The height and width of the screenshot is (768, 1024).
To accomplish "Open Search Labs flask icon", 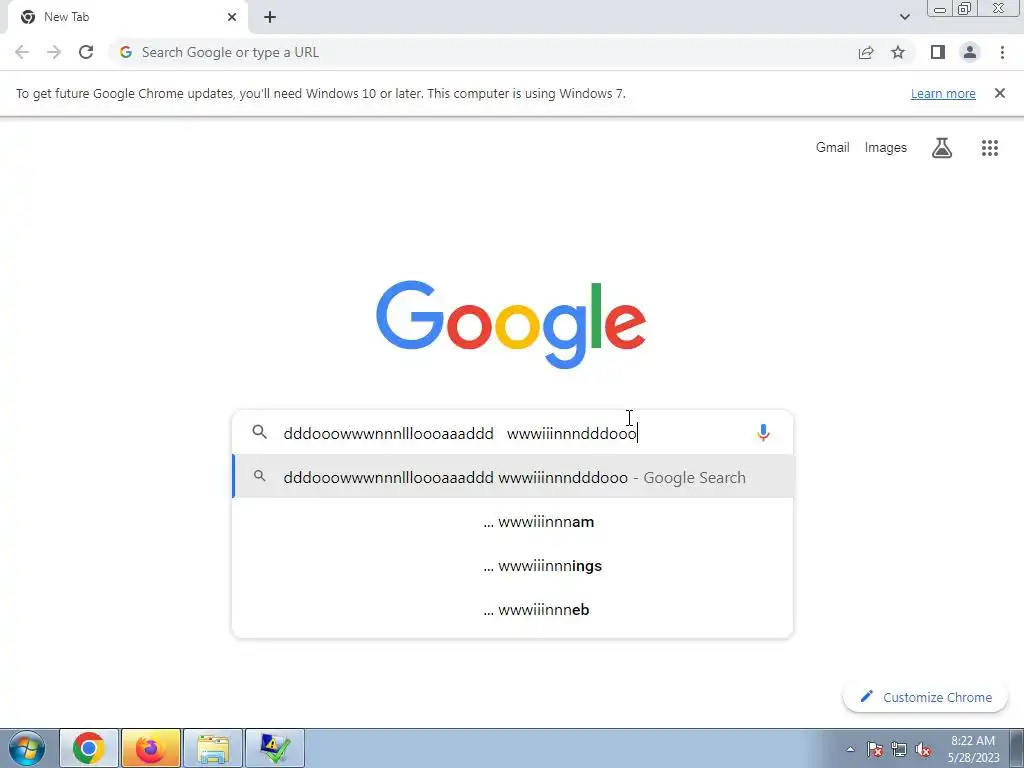I will [942, 148].
